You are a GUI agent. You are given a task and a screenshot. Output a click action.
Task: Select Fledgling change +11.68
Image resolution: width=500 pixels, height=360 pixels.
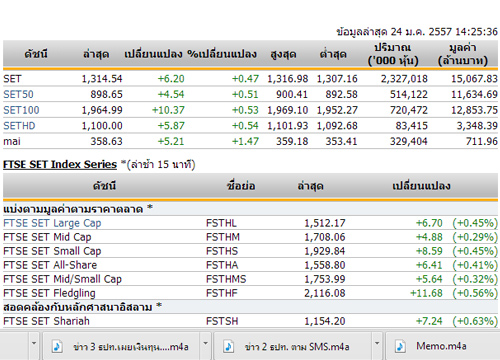(x=426, y=293)
